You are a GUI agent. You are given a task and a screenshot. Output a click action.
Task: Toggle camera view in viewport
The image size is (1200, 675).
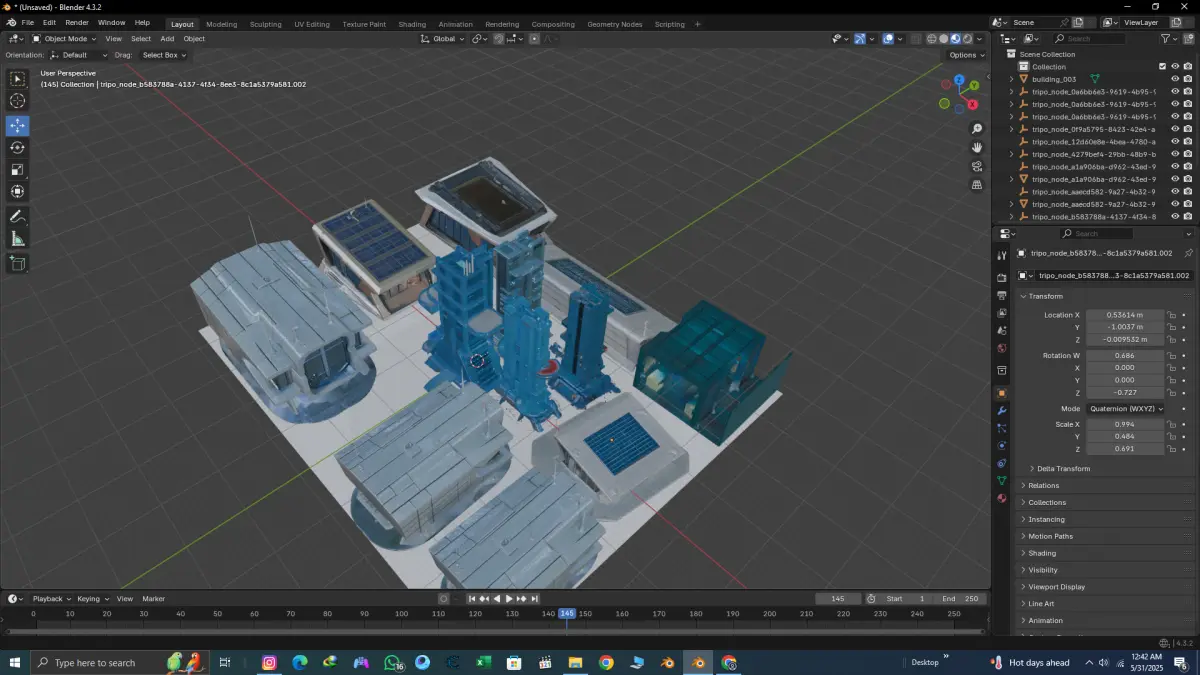coord(977,166)
